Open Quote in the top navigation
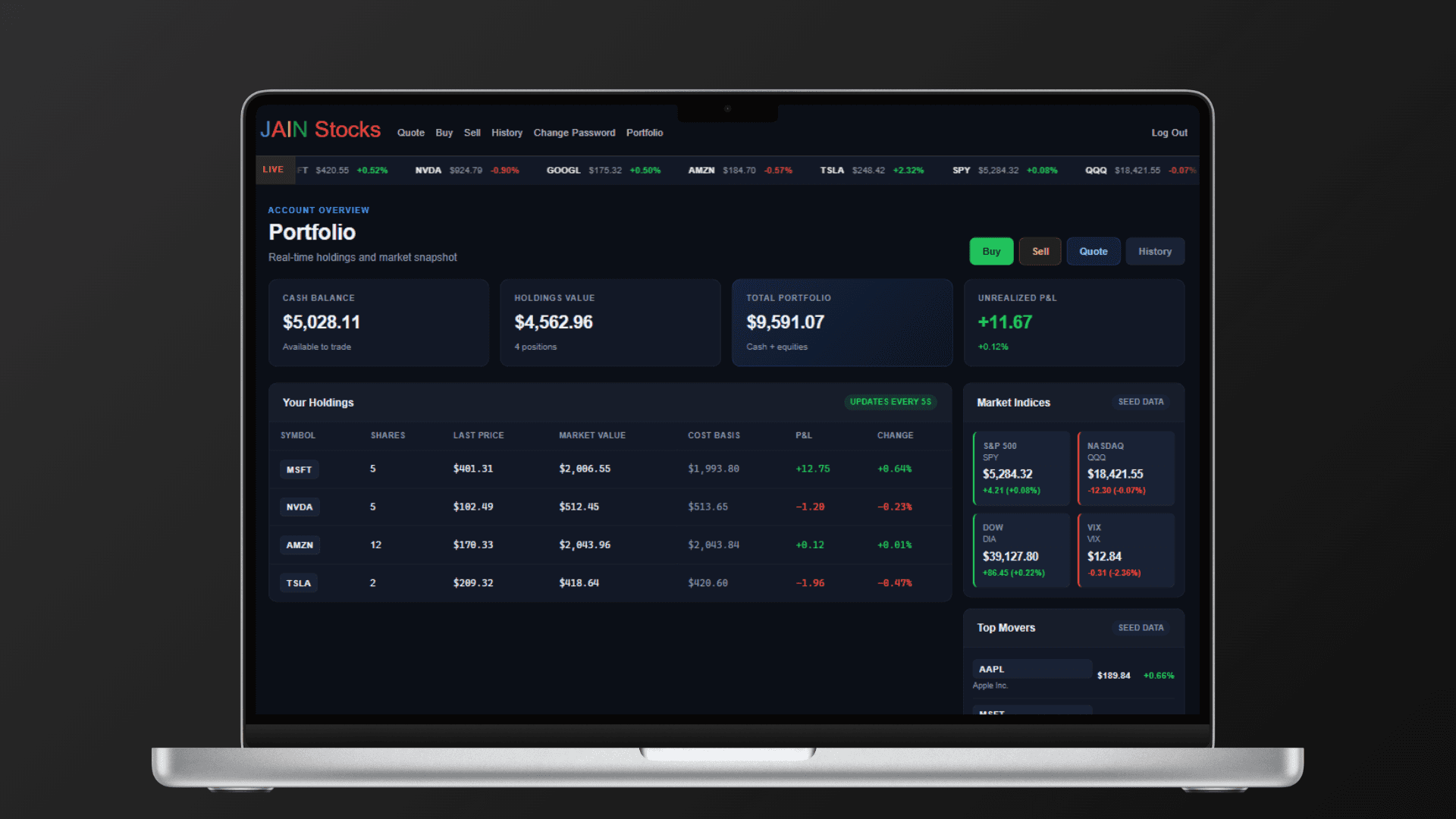1456x819 pixels. (x=411, y=133)
